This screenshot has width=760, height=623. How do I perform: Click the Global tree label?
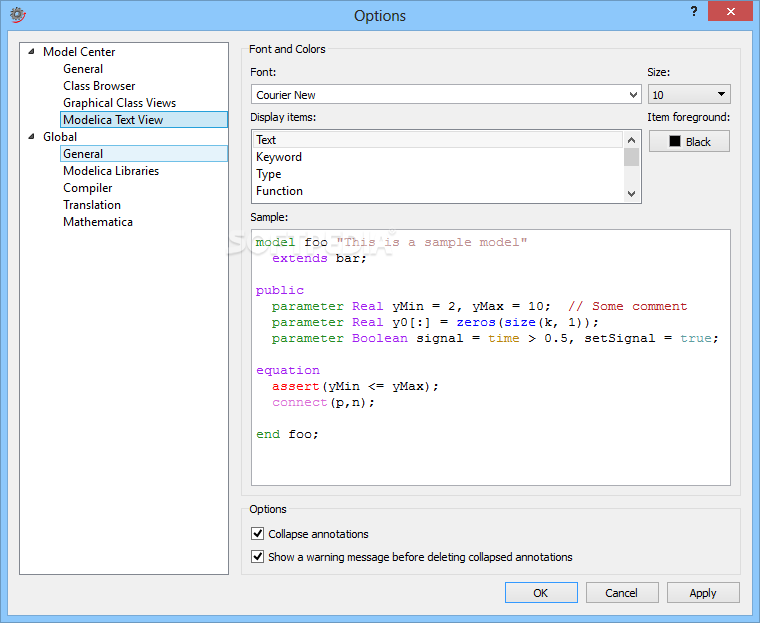(x=60, y=137)
